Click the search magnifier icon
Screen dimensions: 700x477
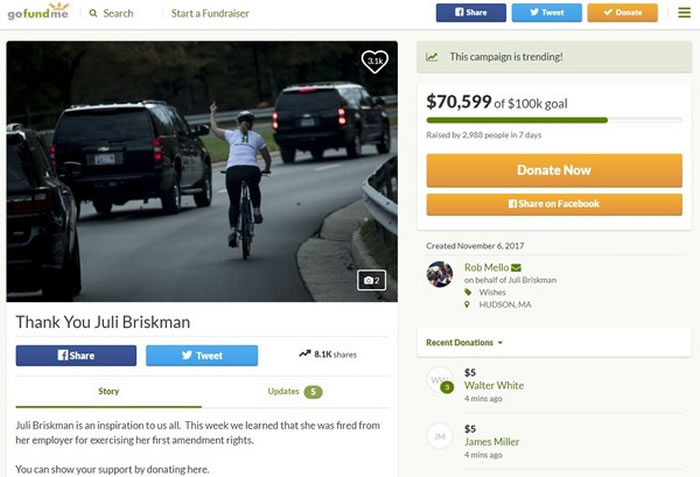tap(93, 13)
